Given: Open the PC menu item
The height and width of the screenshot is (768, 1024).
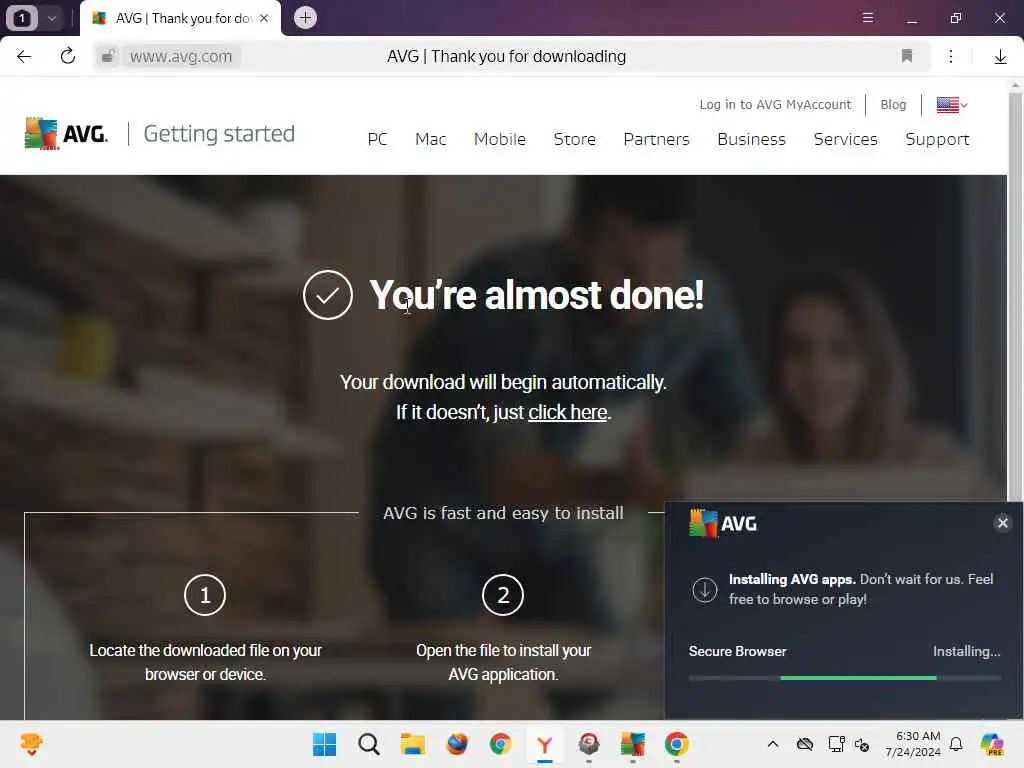Looking at the screenshot, I should (x=377, y=139).
